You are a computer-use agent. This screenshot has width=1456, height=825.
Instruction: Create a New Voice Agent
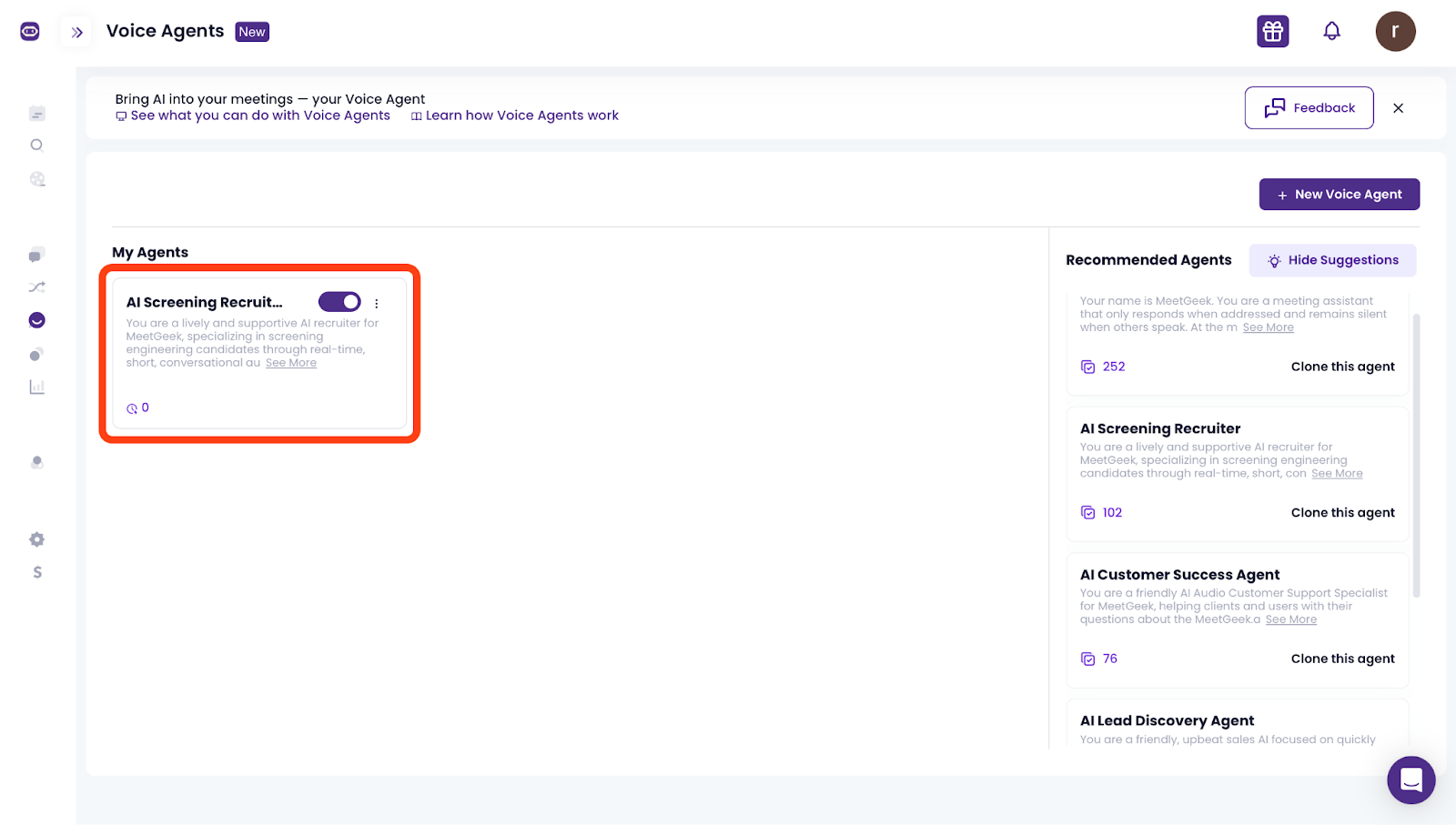tap(1339, 194)
